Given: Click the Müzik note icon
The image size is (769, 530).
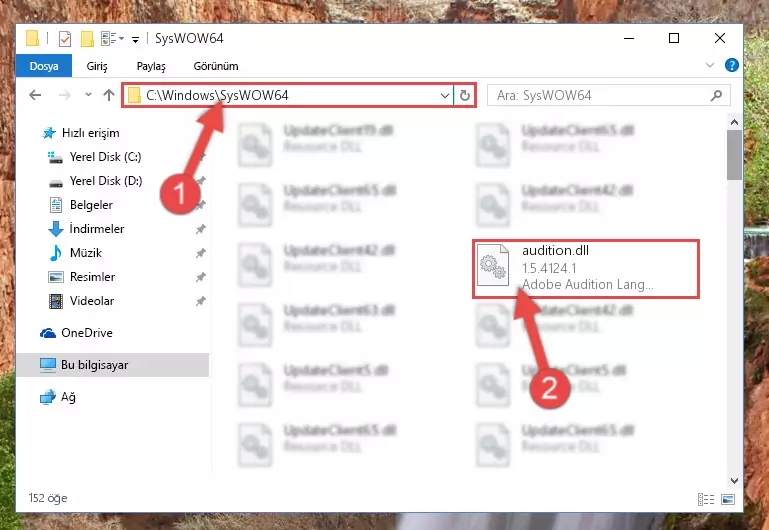Looking at the screenshot, I should (x=55, y=253).
